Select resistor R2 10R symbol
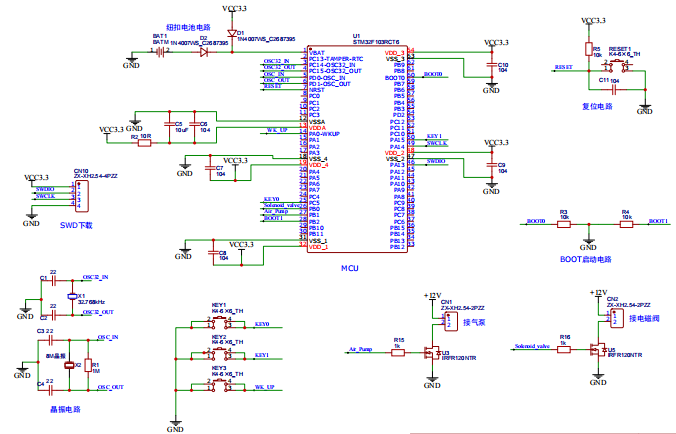 click(x=144, y=143)
